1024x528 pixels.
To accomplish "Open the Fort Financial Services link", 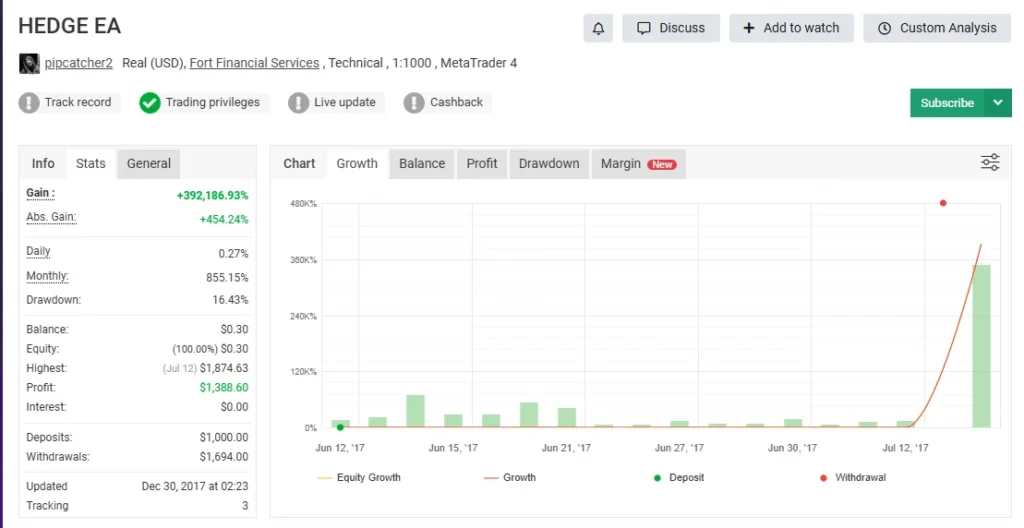I will pos(254,63).
